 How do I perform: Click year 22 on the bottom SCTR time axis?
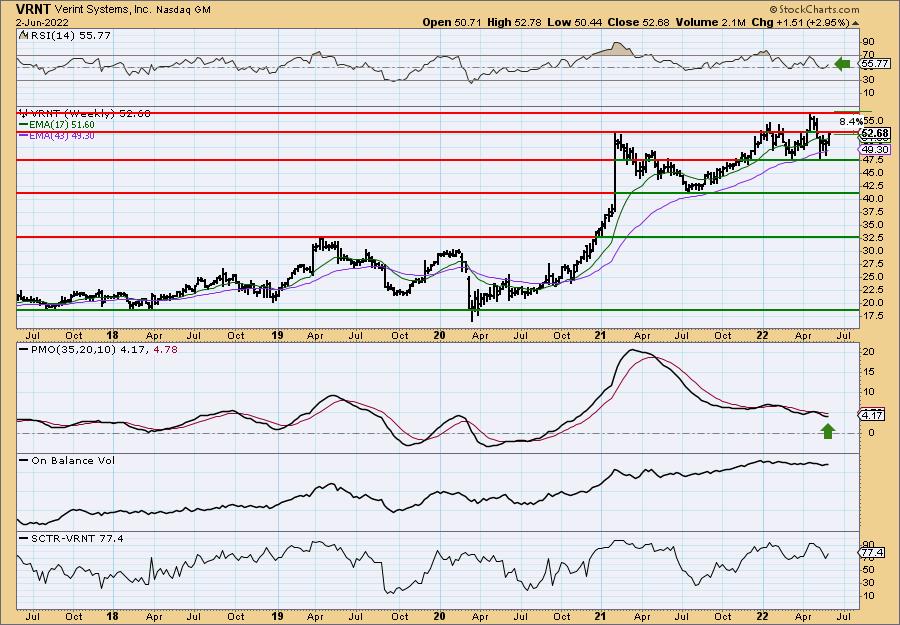(762, 616)
